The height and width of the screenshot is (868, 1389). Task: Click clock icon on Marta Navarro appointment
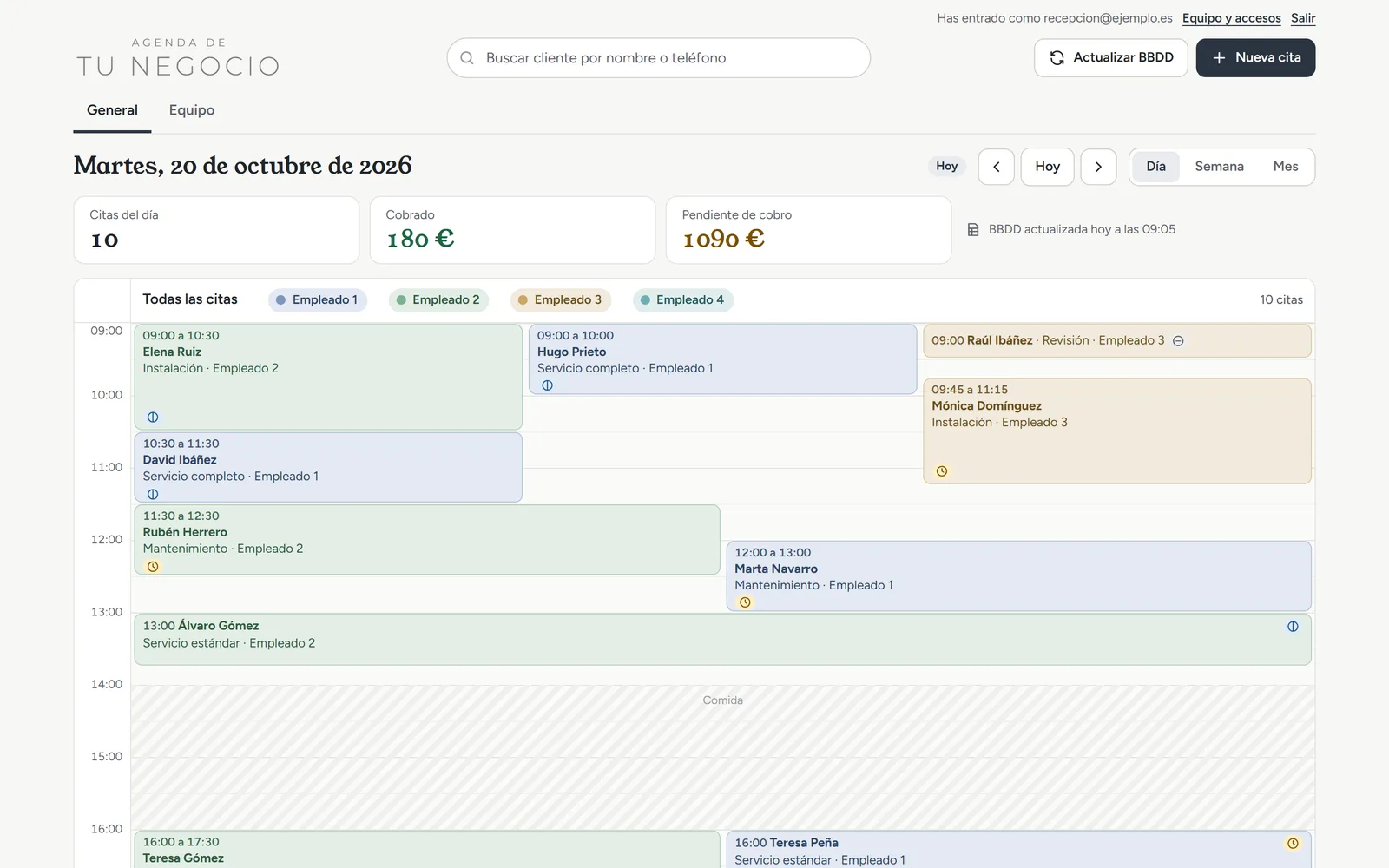click(x=745, y=602)
